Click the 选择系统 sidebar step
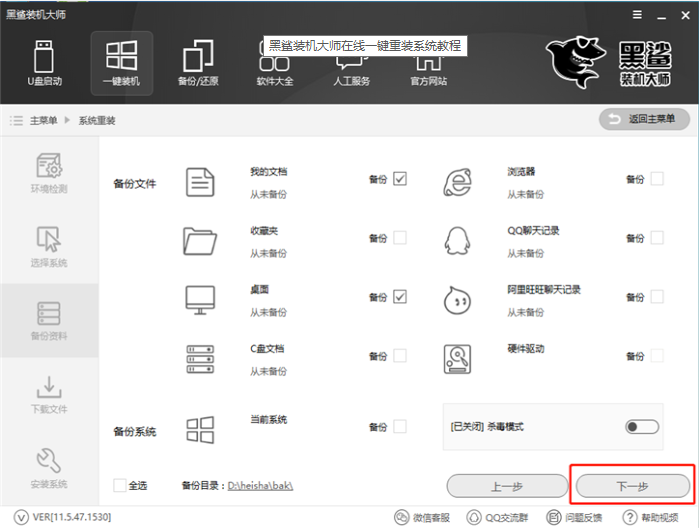Viewport: 699px width, 528px height. pos(49,247)
